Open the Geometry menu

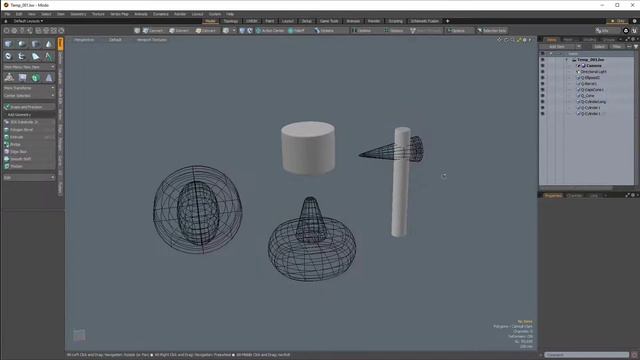click(x=78, y=14)
